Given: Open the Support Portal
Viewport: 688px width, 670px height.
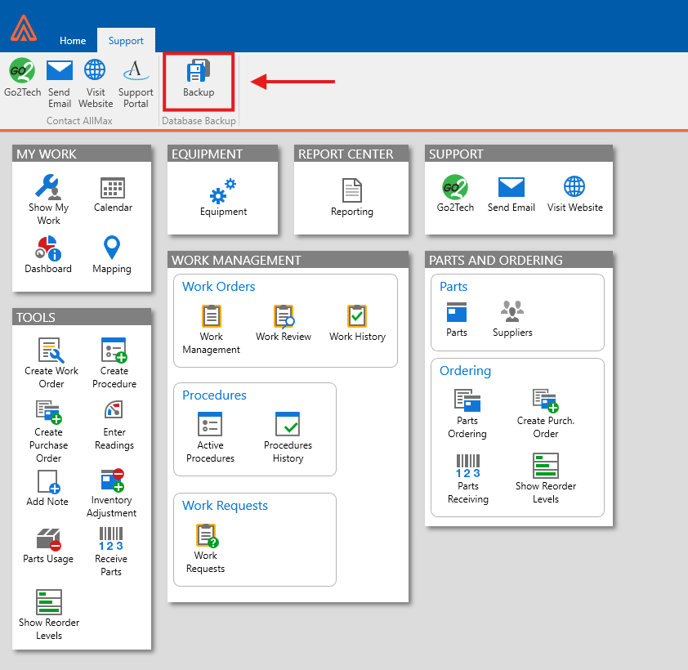Looking at the screenshot, I should pos(136,84).
